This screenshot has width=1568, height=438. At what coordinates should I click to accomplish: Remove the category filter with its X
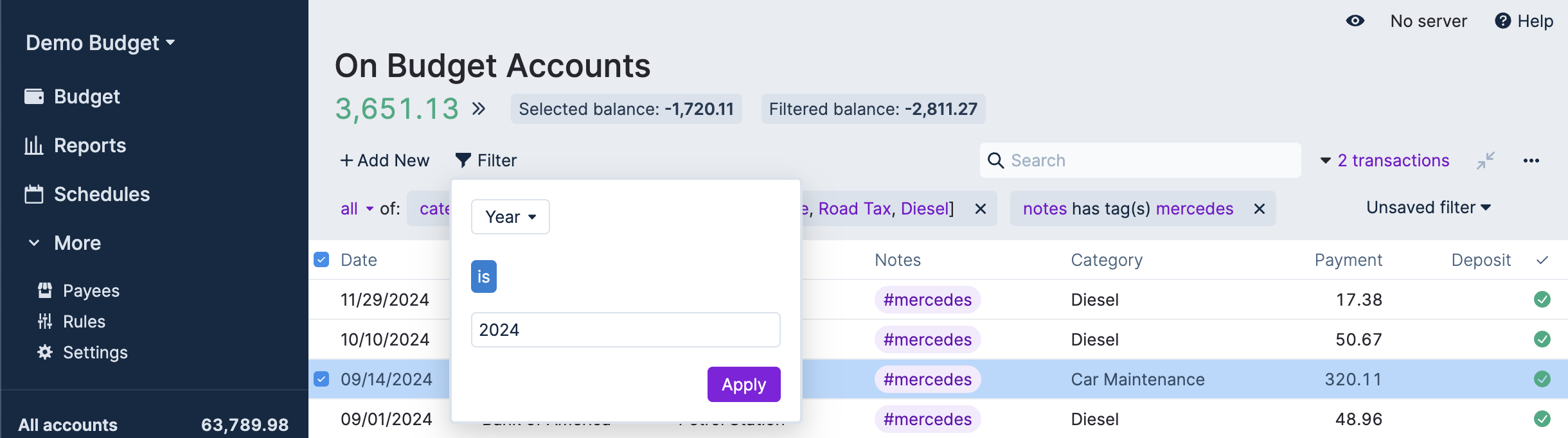coord(981,209)
